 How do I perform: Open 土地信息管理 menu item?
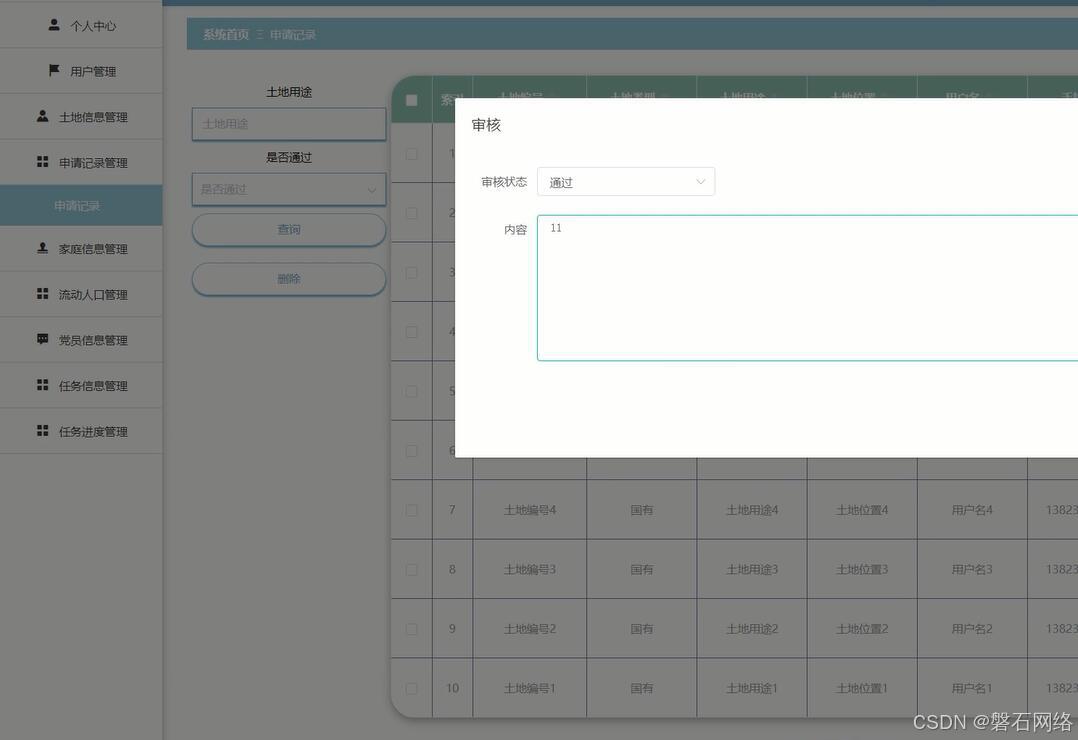tap(81, 117)
